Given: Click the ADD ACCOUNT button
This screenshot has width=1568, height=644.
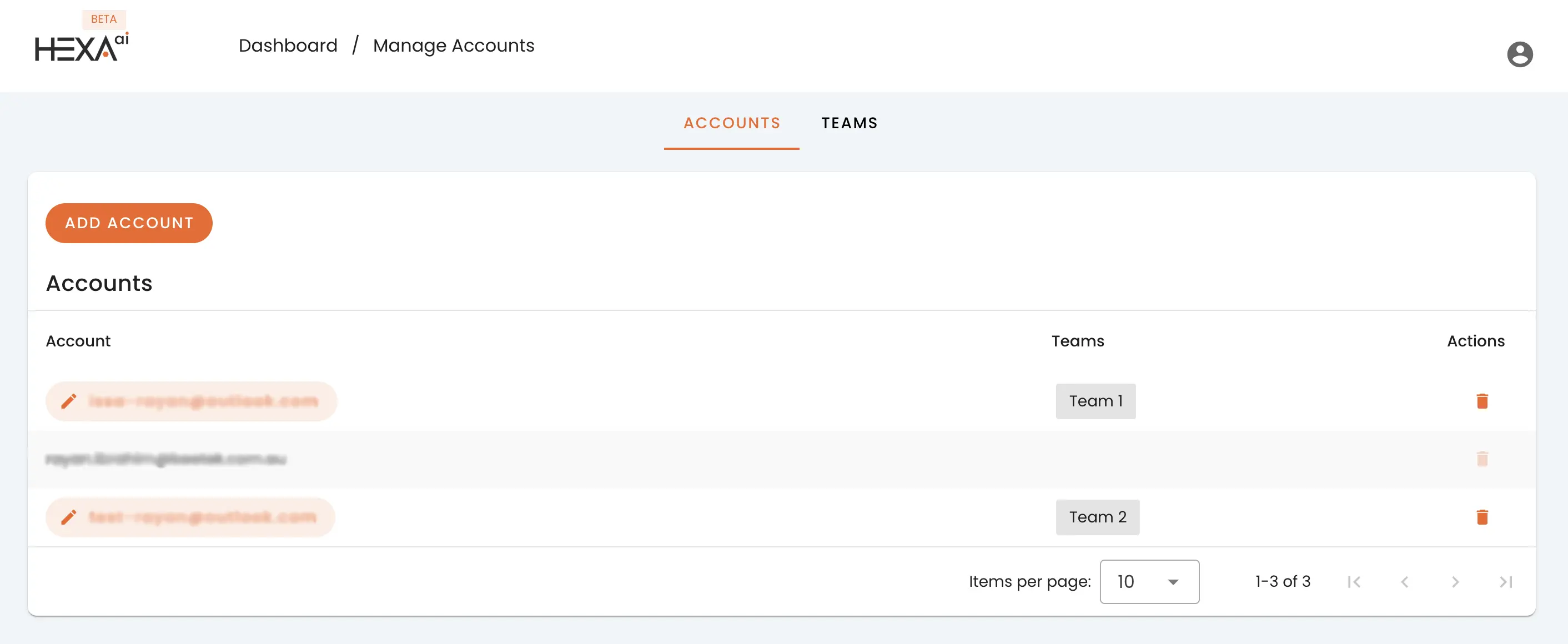Looking at the screenshot, I should point(128,223).
